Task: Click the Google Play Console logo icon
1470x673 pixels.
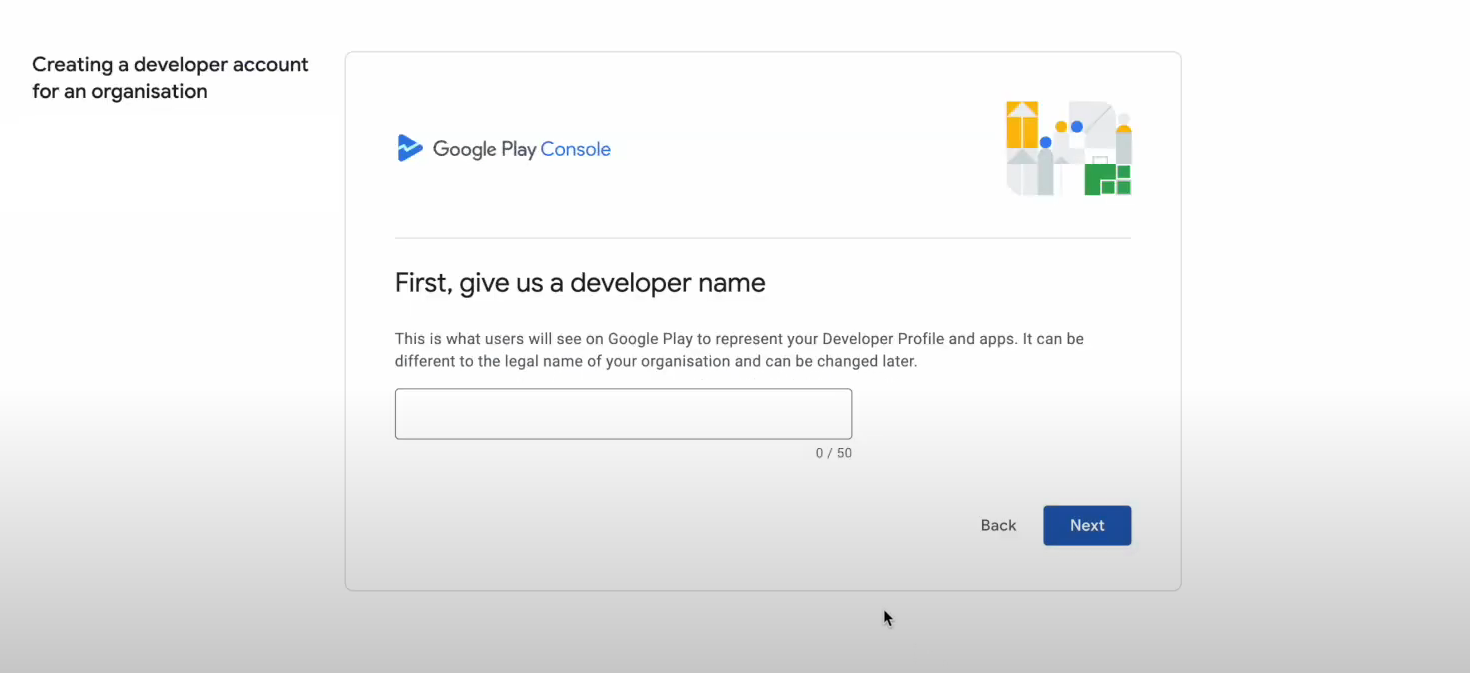Action: pyautogui.click(x=410, y=148)
